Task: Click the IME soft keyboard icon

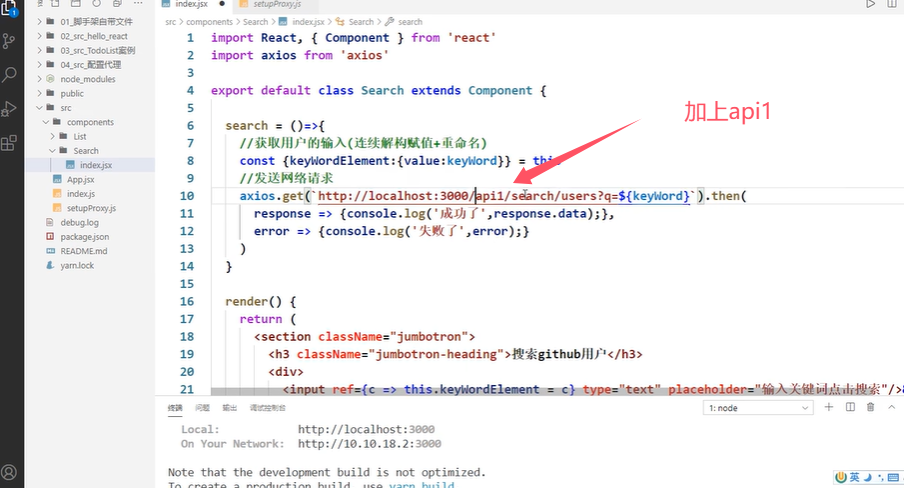Action: [893, 477]
